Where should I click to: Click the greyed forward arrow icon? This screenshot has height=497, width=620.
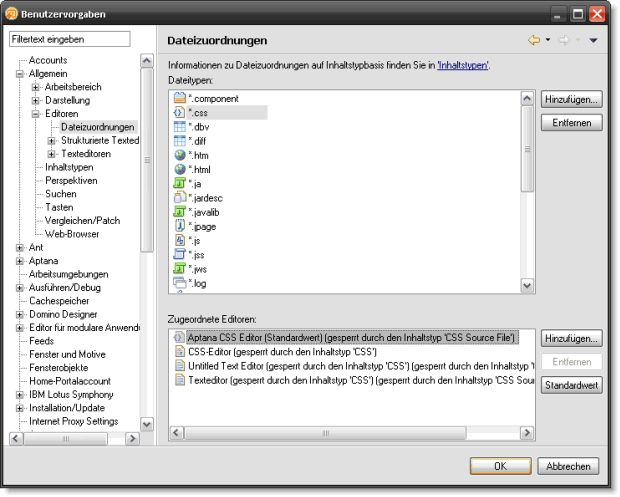click(x=564, y=40)
